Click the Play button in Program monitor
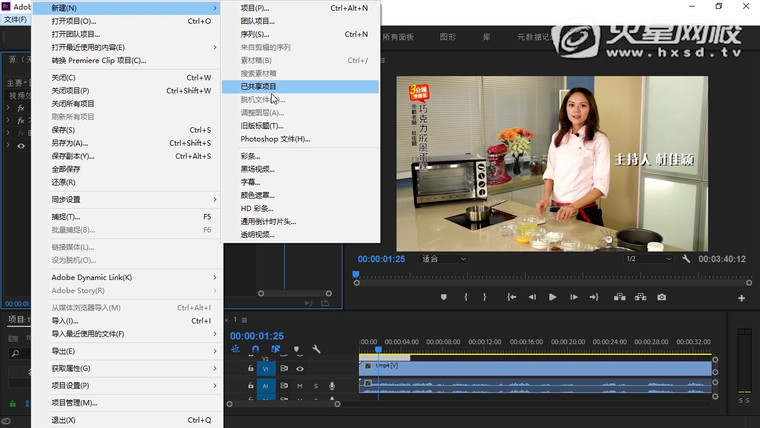Viewport: 760px width, 428px height. click(551, 297)
